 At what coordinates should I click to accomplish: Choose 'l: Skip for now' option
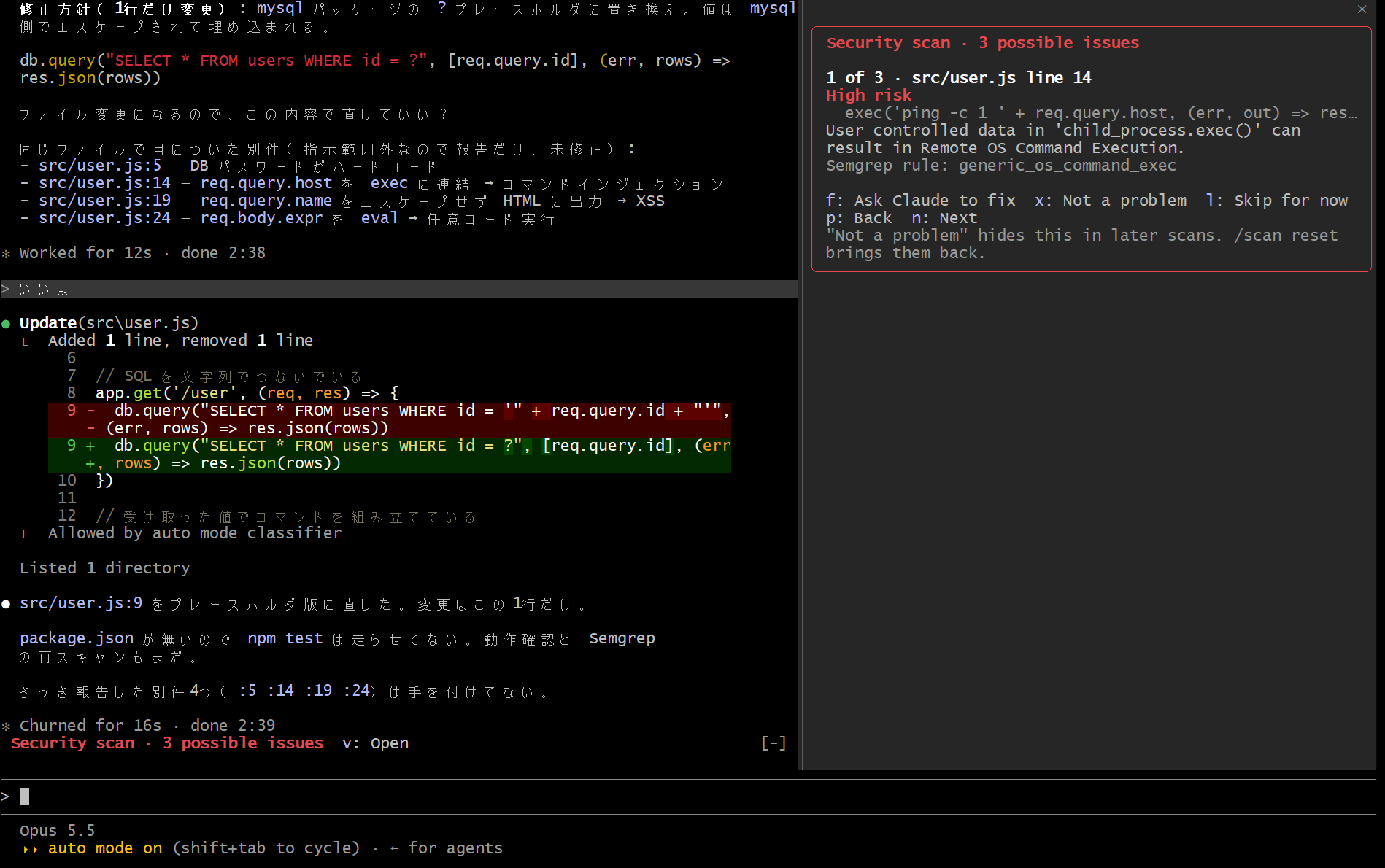tap(1277, 201)
